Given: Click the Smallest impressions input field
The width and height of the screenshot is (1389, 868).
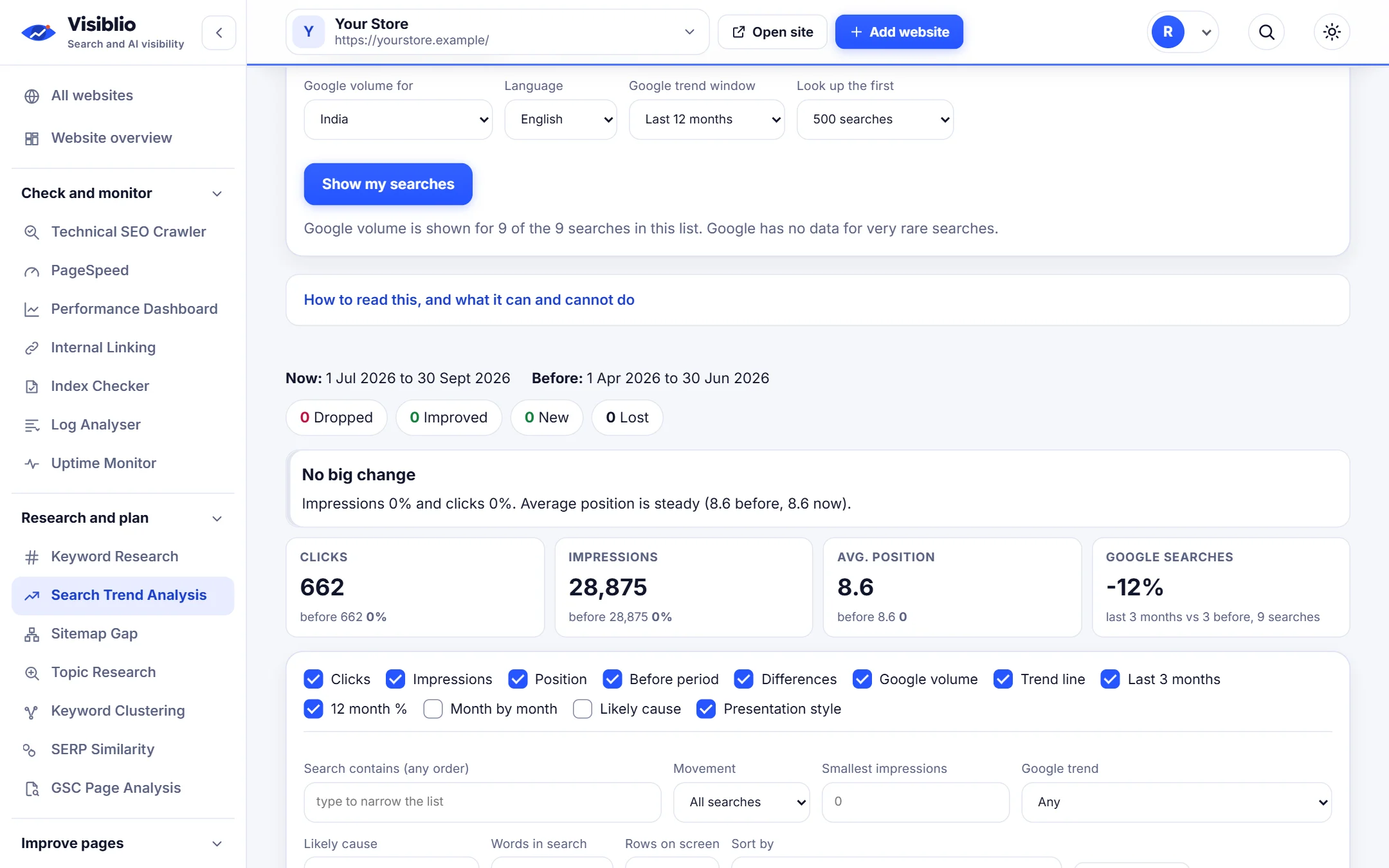Looking at the screenshot, I should point(915,802).
